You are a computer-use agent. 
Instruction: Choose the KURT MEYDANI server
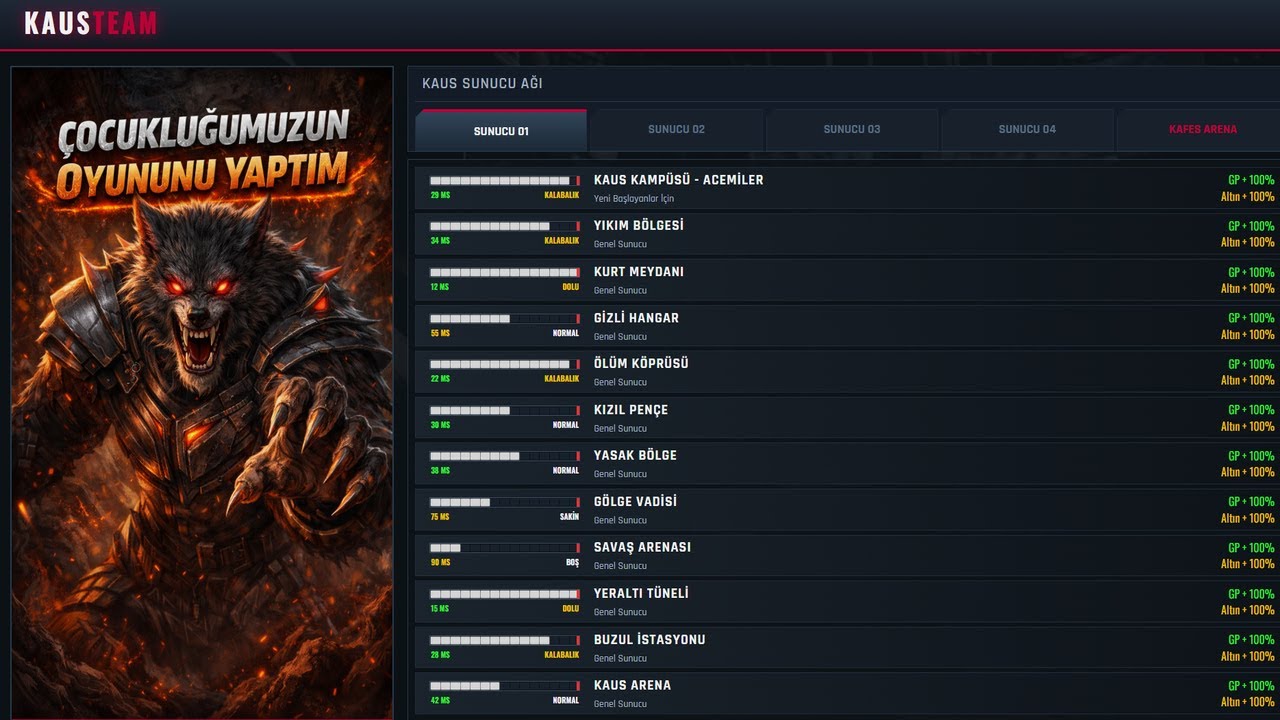click(x=847, y=280)
